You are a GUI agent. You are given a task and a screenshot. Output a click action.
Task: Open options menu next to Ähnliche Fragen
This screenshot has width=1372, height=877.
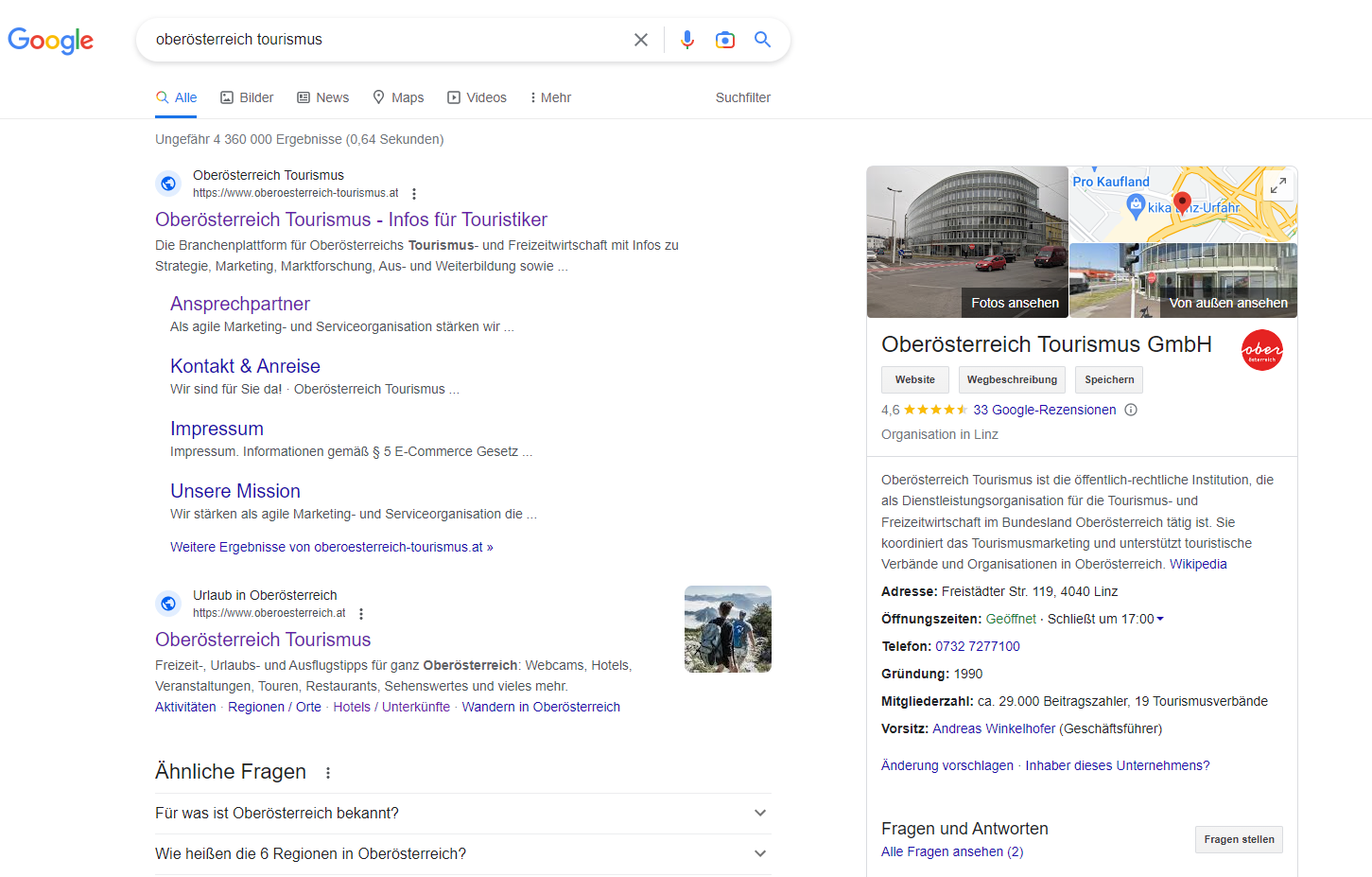pos(328,773)
